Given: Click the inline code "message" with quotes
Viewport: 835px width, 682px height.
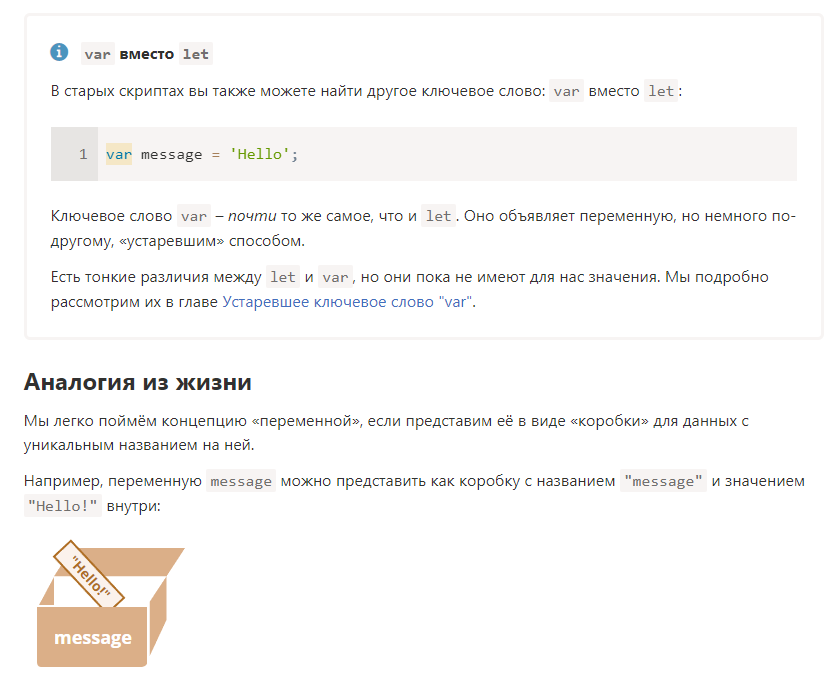Looking at the screenshot, I should [x=663, y=481].
